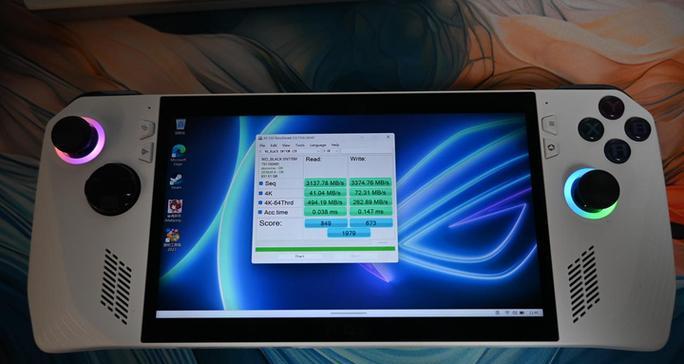
Task: Open the Language menu
Action: 318,145
